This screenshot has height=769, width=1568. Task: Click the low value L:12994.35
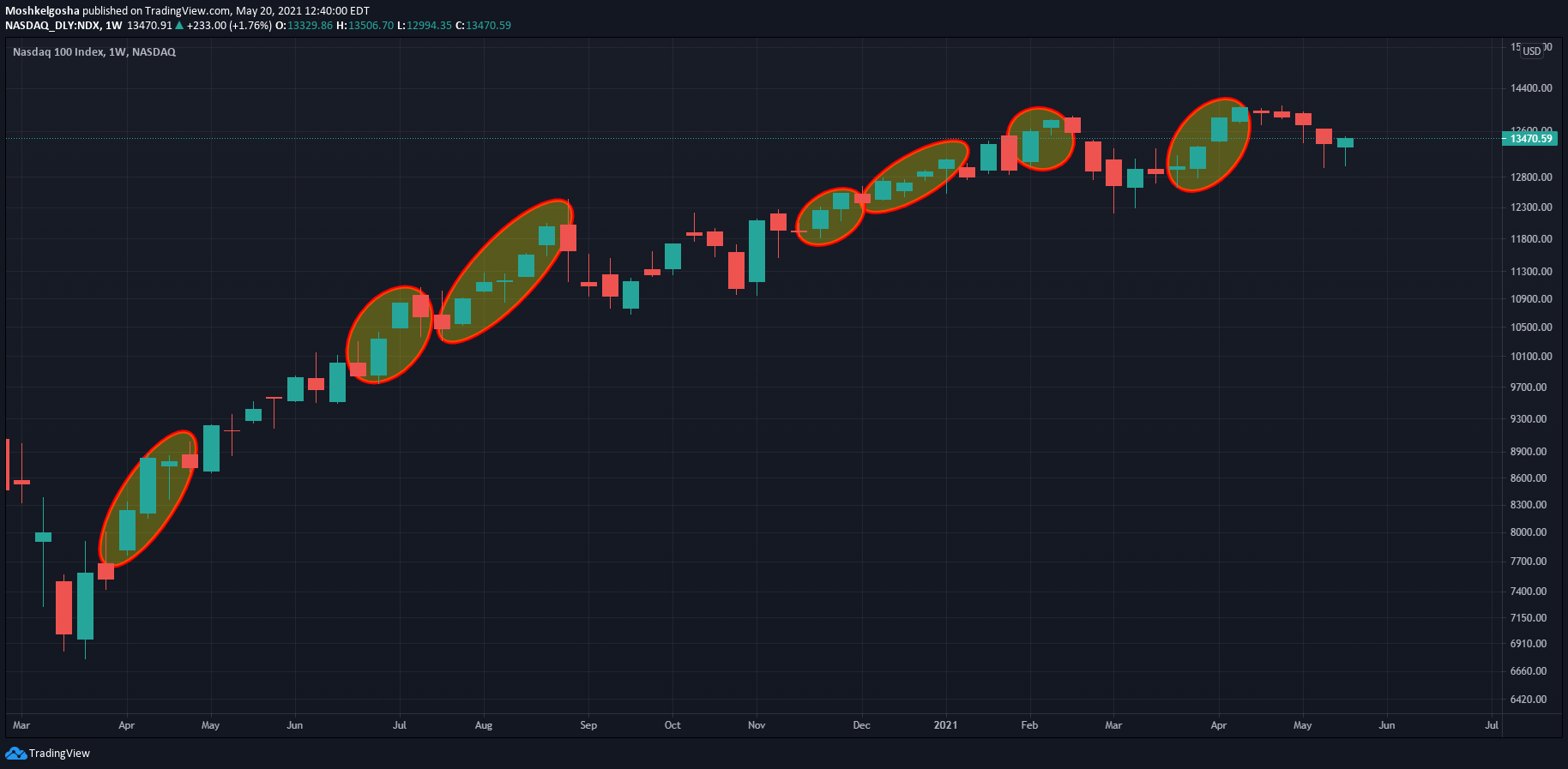[424, 26]
